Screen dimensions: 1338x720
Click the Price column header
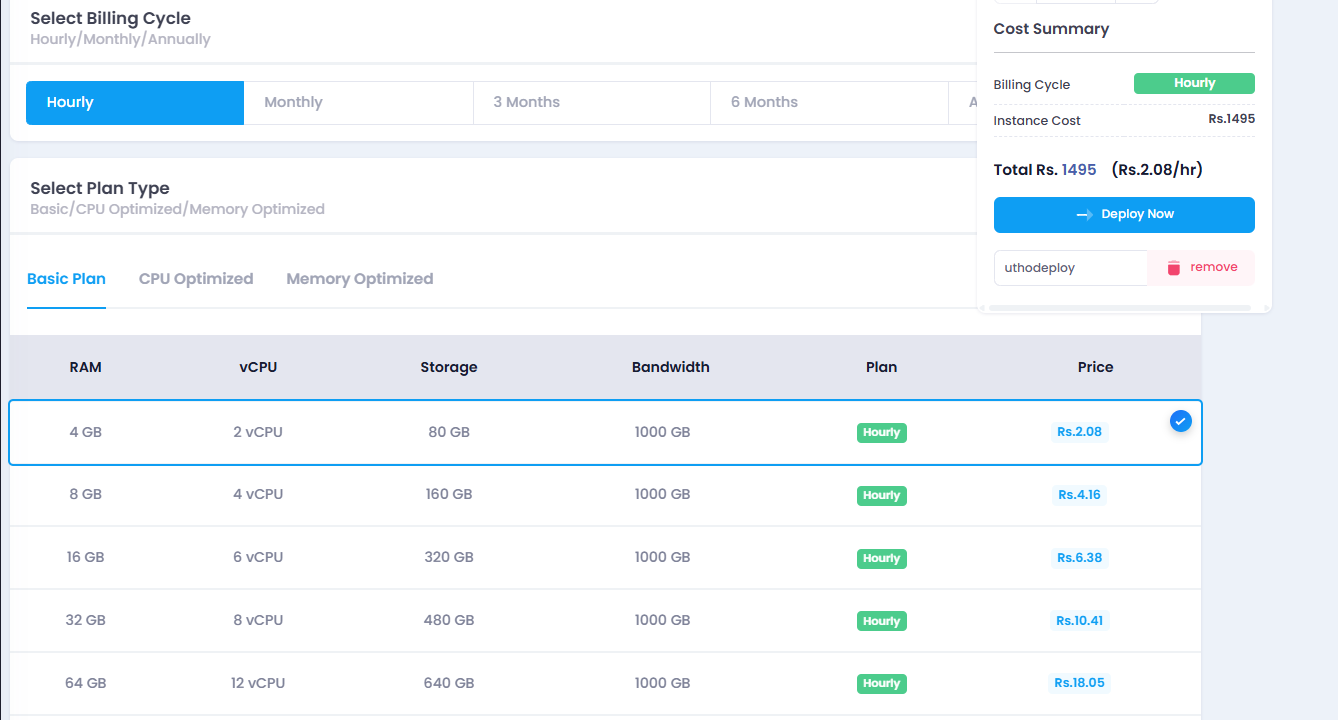pos(1095,367)
